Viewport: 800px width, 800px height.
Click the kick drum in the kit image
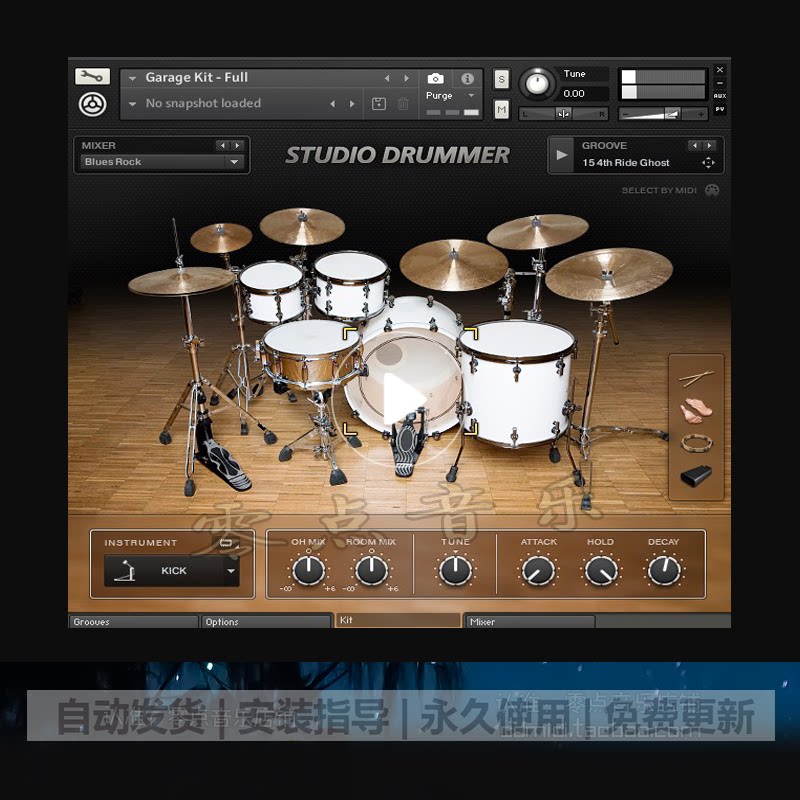coord(405,380)
